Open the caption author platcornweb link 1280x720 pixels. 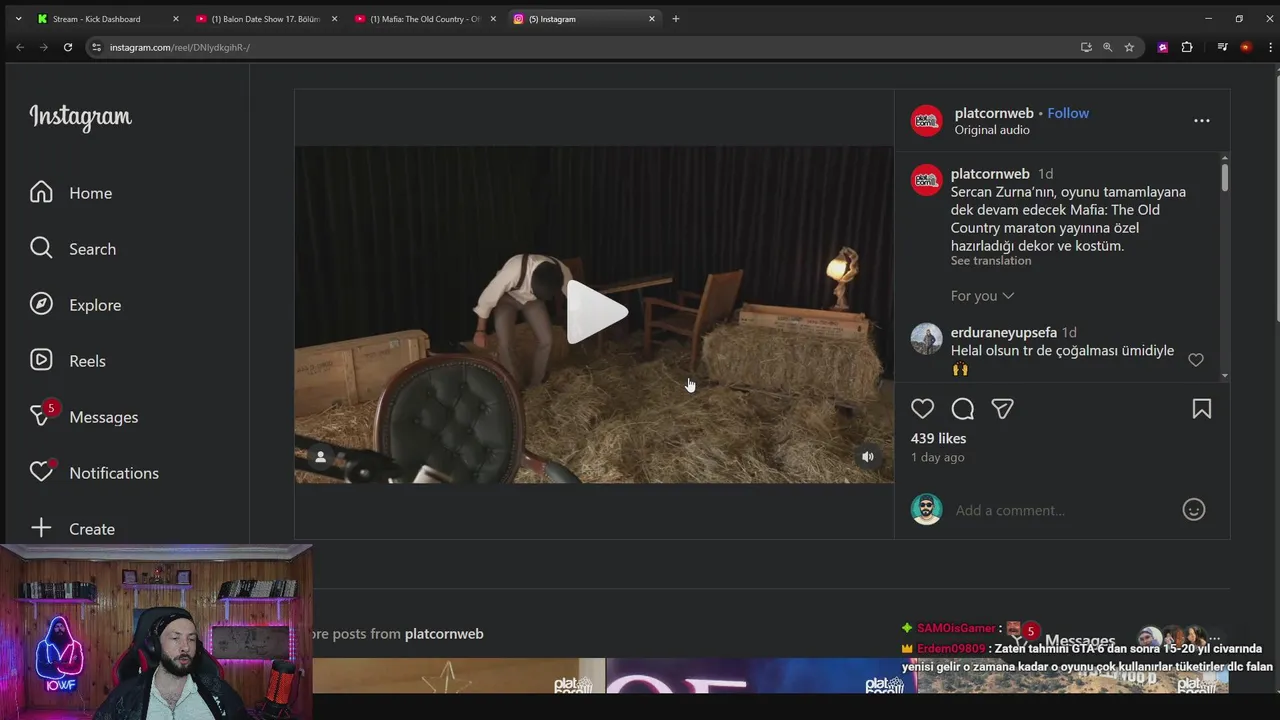(990, 174)
